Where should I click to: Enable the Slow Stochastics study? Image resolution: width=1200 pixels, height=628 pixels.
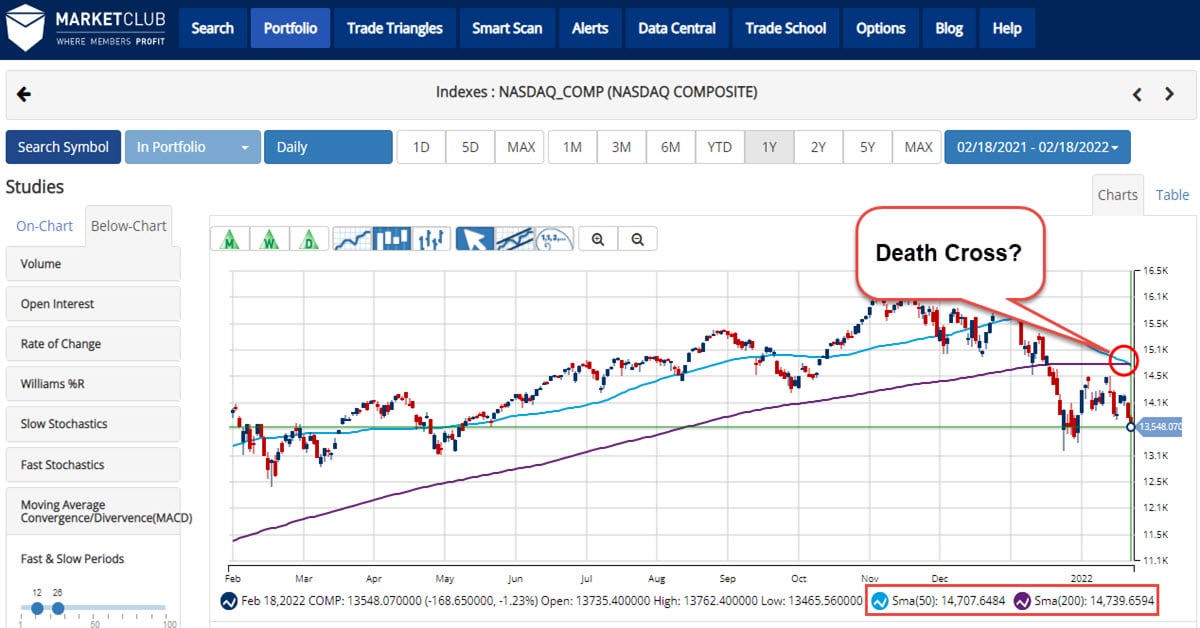[92, 424]
